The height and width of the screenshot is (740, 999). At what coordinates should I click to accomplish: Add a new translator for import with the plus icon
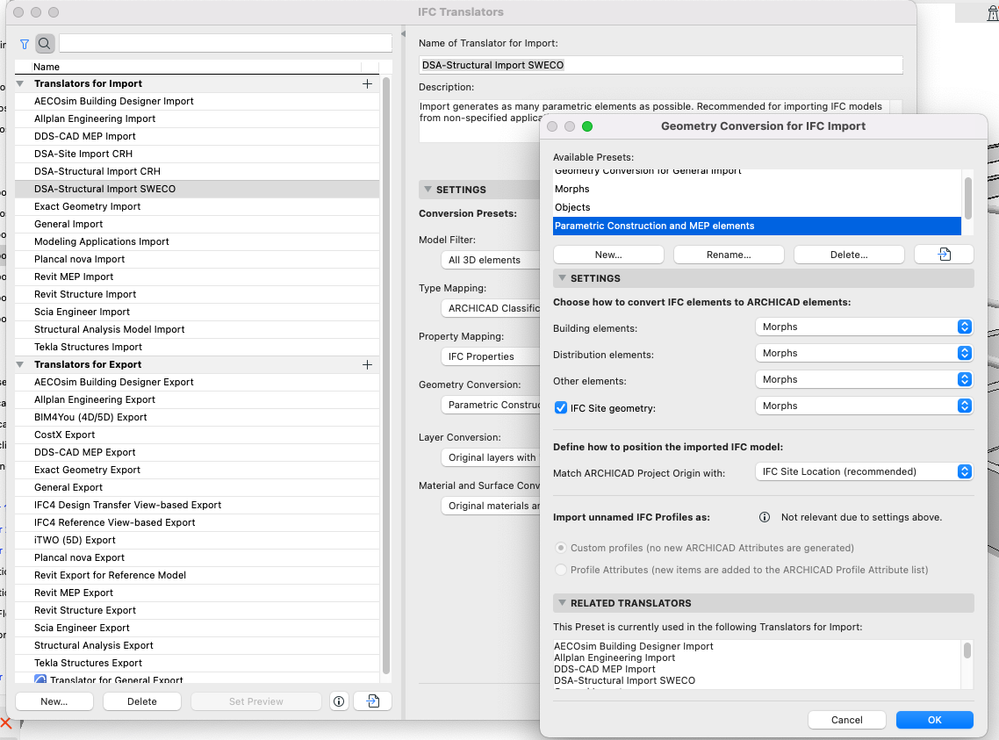click(367, 83)
